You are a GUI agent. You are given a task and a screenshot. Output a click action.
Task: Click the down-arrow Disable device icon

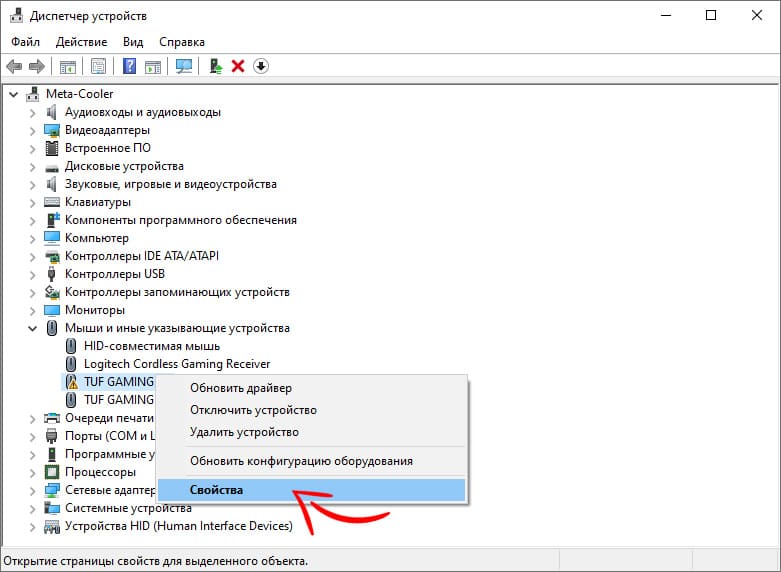(x=261, y=66)
